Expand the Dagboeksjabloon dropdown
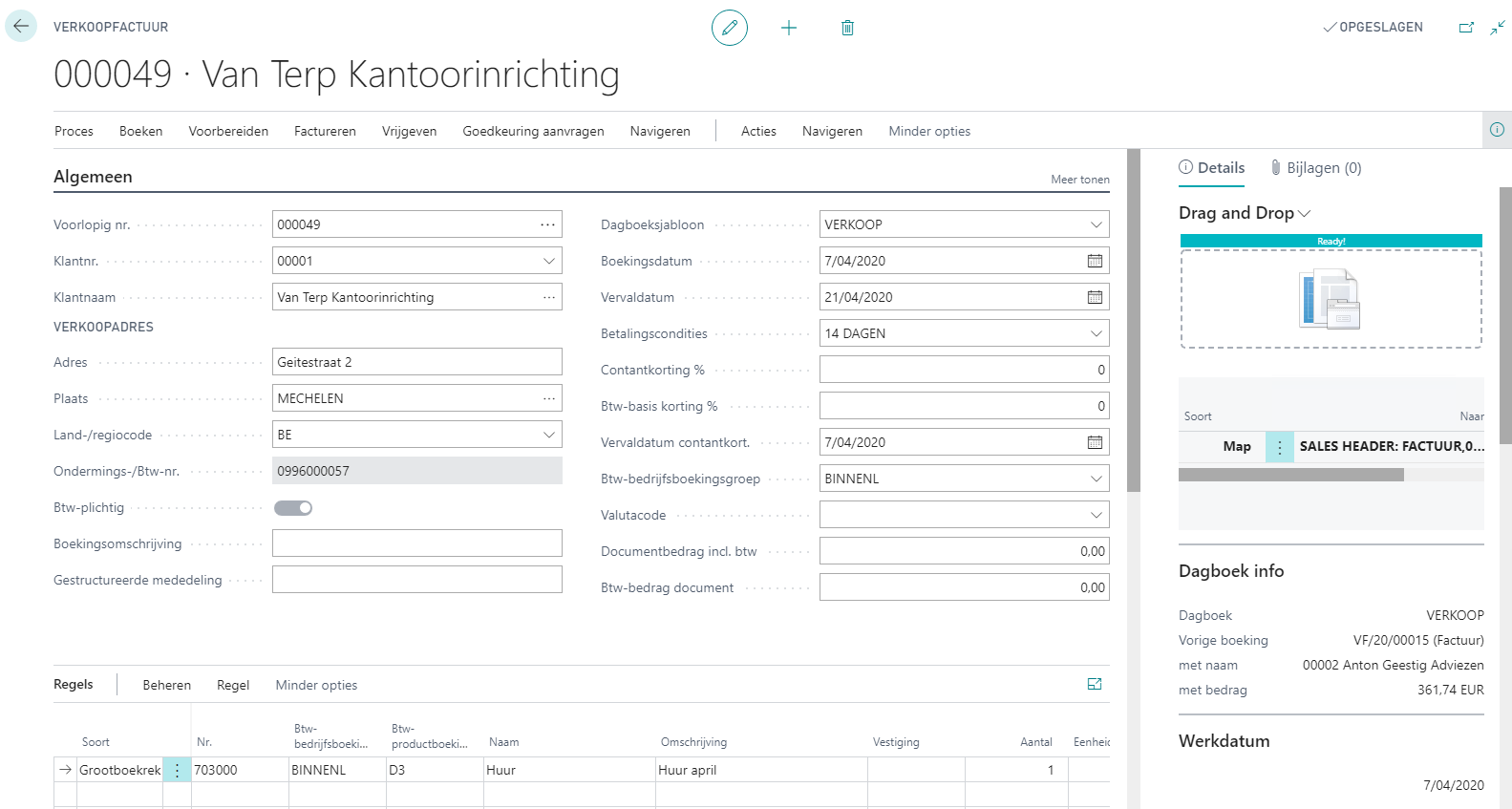The height and width of the screenshot is (809, 1512). pyautogui.click(x=1096, y=224)
